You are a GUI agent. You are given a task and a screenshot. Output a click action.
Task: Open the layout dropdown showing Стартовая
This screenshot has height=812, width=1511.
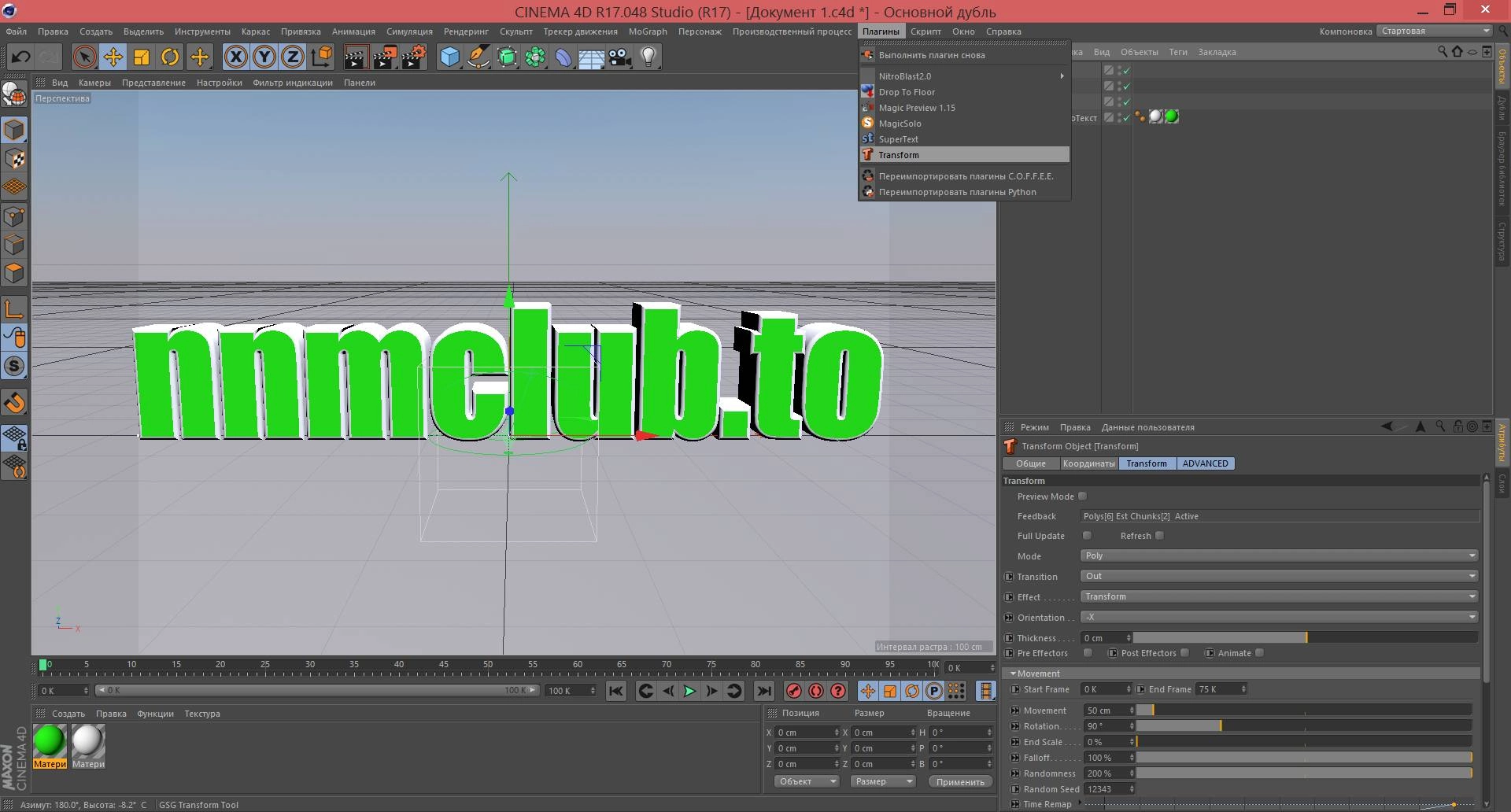coord(1434,31)
